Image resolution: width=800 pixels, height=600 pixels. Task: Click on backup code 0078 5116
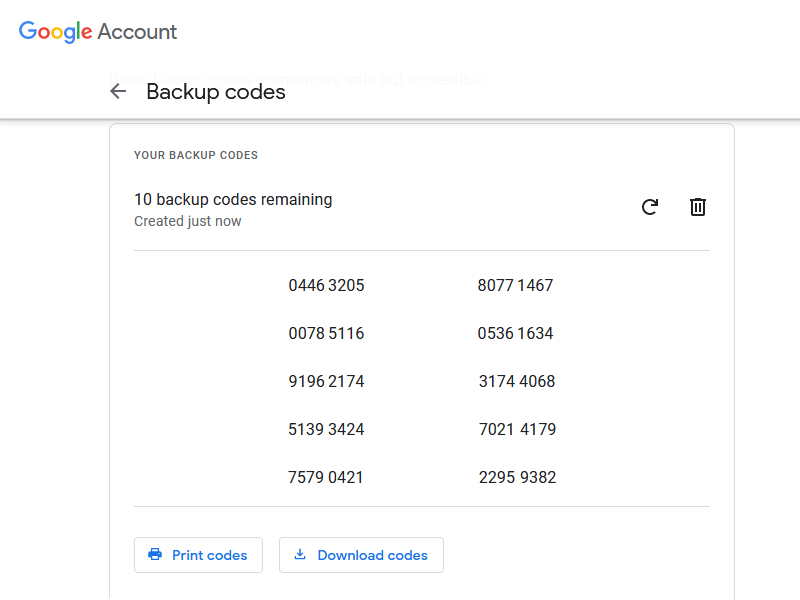[326, 334]
